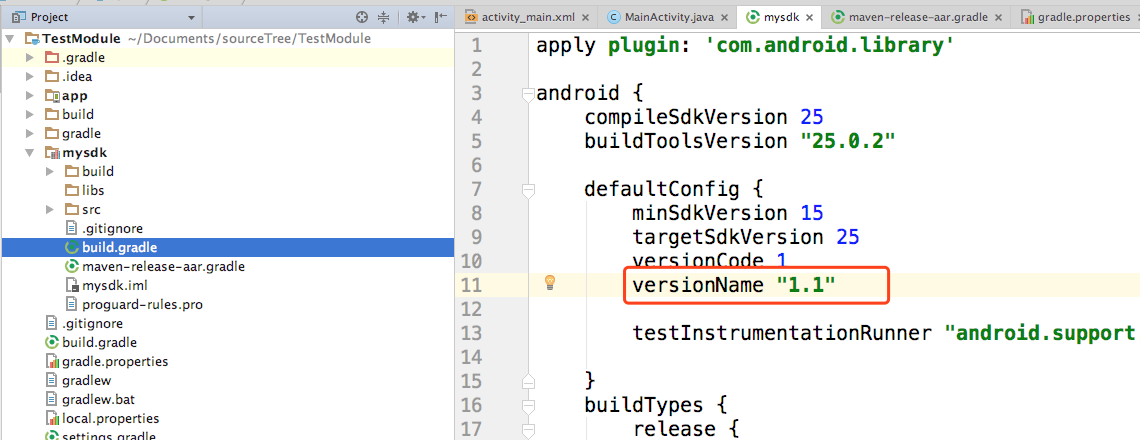Collapse the mysdk module
This screenshot has width=1140, height=440.
(30, 153)
